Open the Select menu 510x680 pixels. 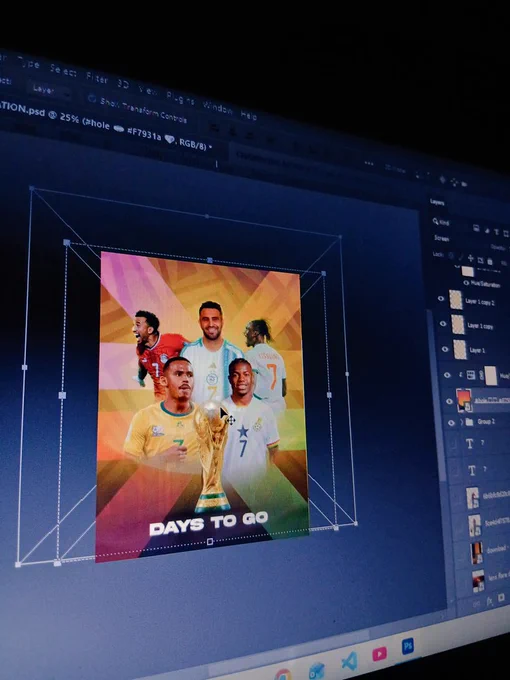63,71
